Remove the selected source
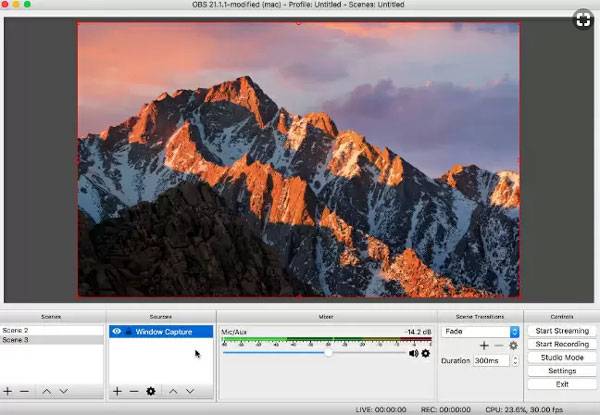Image resolution: width=600 pixels, height=415 pixels. coord(134,391)
